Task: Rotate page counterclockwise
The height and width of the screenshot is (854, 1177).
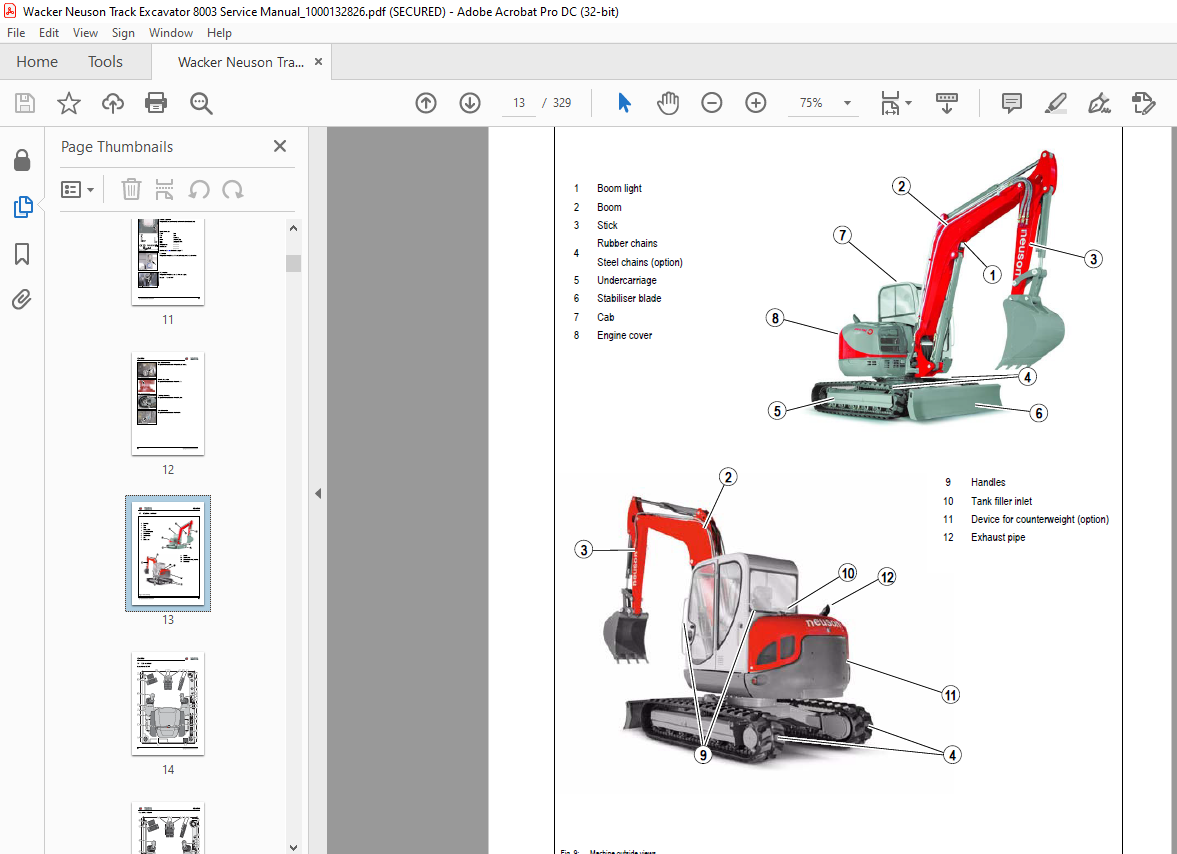Action: pos(199,190)
